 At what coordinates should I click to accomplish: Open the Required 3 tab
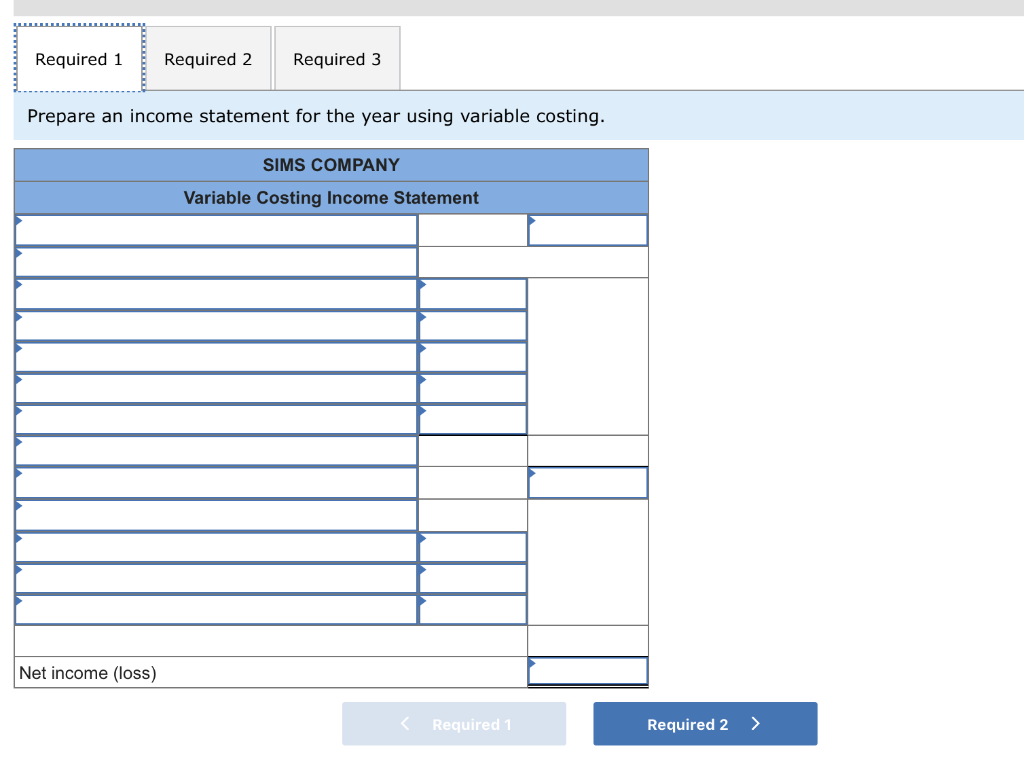coord(337,59)
